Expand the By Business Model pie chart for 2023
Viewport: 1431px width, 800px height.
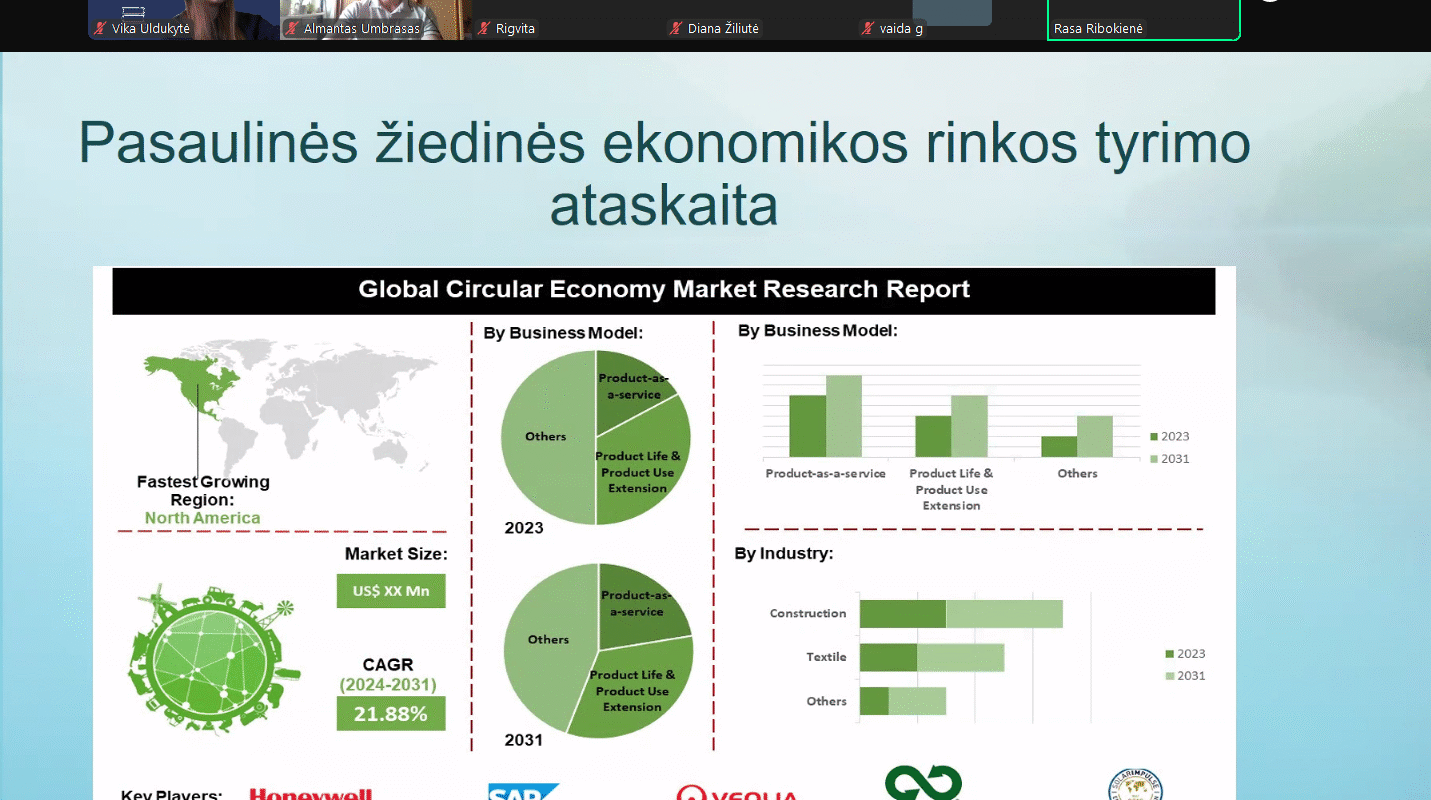click(594, 437)
